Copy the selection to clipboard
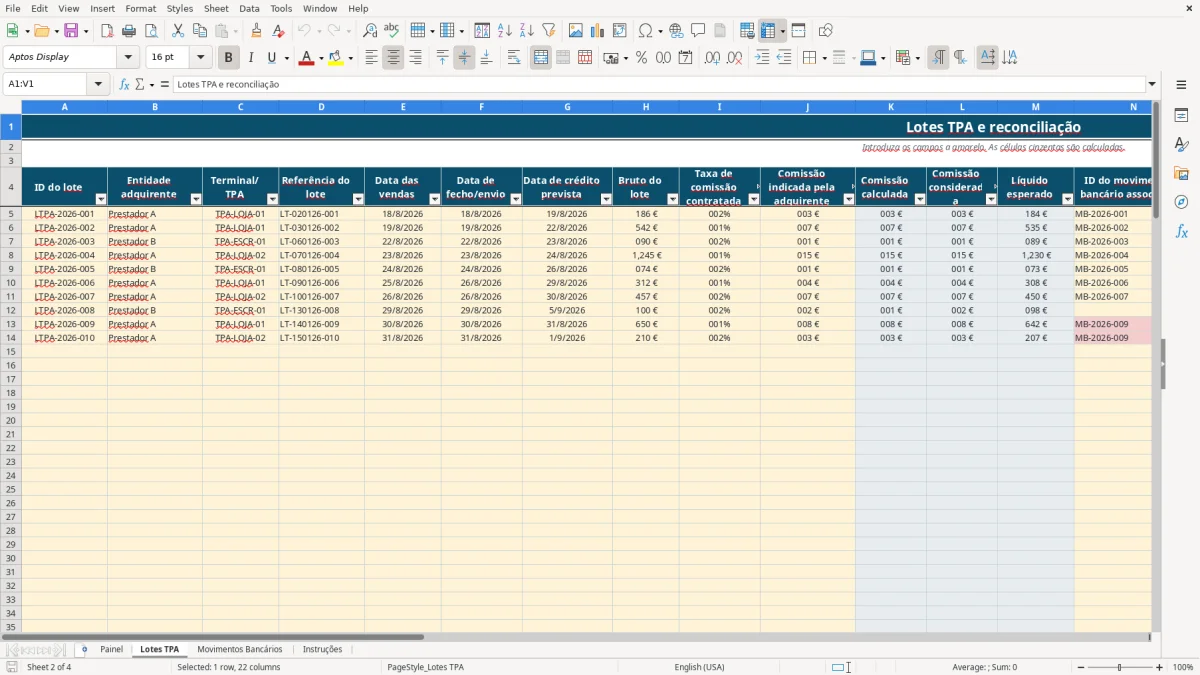 (x=200, y=31)
